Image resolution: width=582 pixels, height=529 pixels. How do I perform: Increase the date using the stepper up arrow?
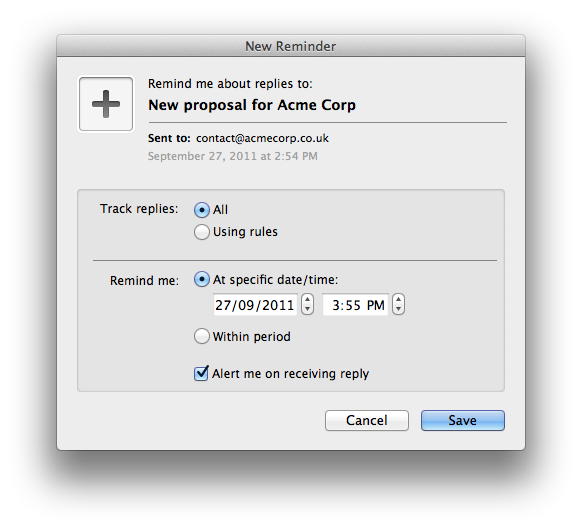(x=307, y=299)
